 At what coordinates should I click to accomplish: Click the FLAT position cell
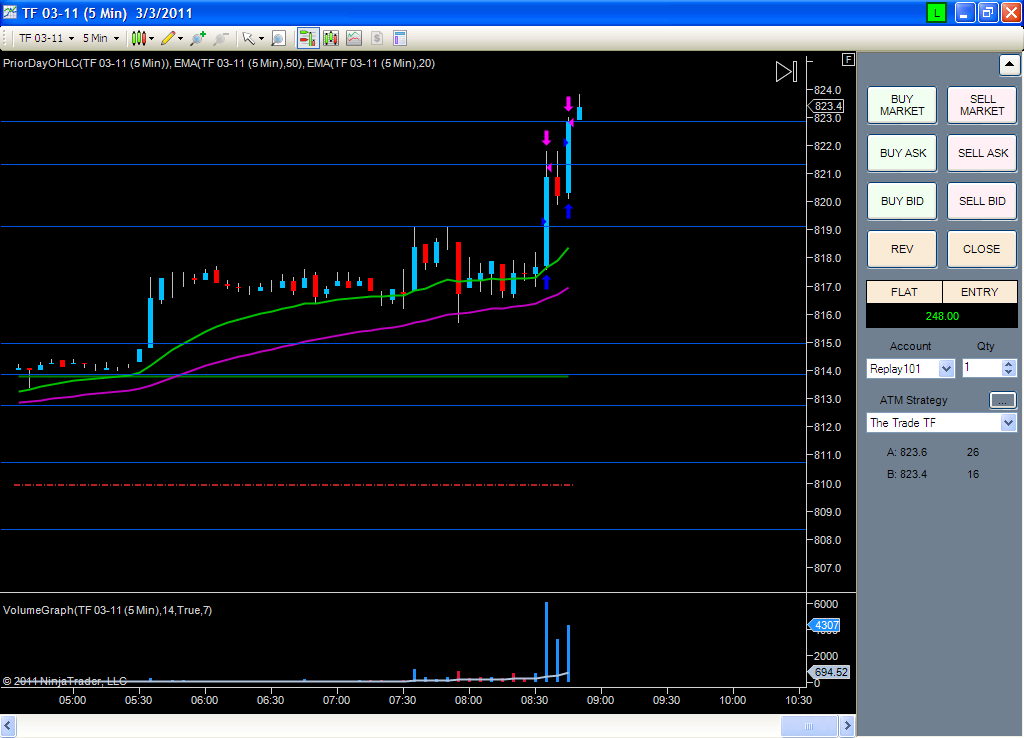pos(904,292)
